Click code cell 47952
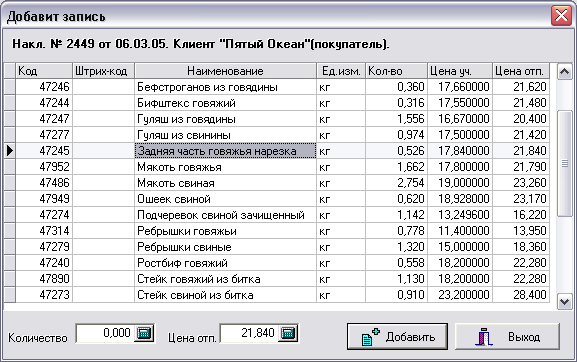577x362 pixels. 44,167
